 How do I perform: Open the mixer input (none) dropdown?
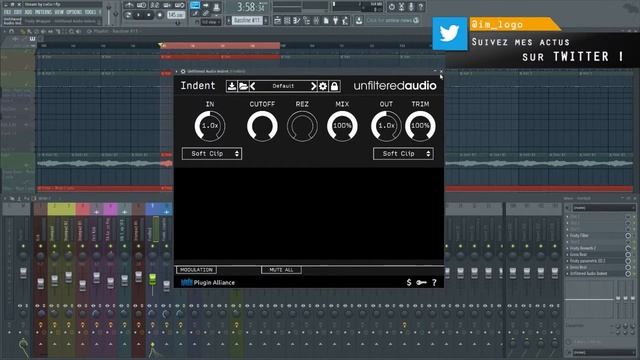(x=603, y=208)
